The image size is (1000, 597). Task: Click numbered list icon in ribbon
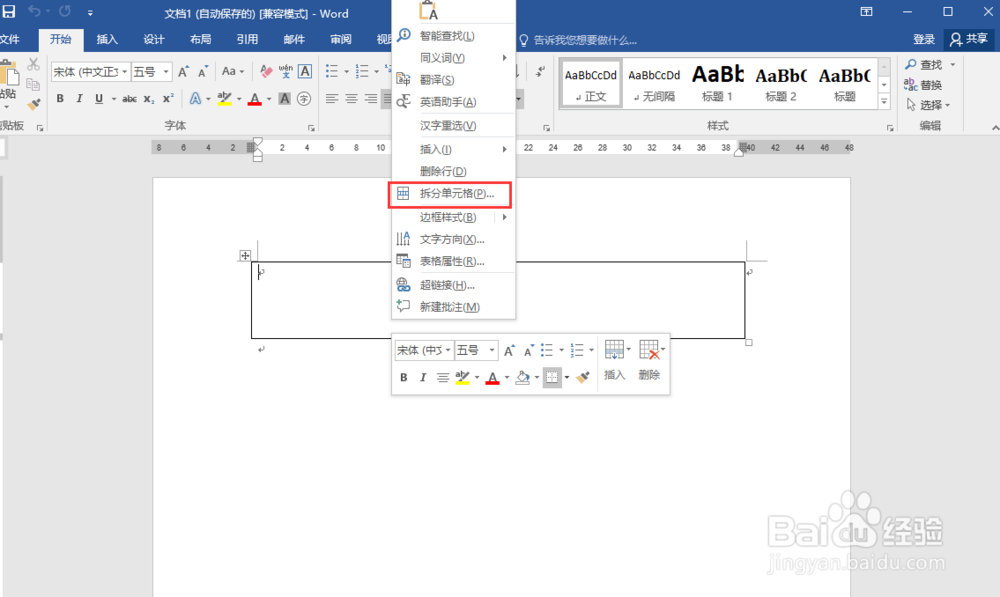pos(362,71)
